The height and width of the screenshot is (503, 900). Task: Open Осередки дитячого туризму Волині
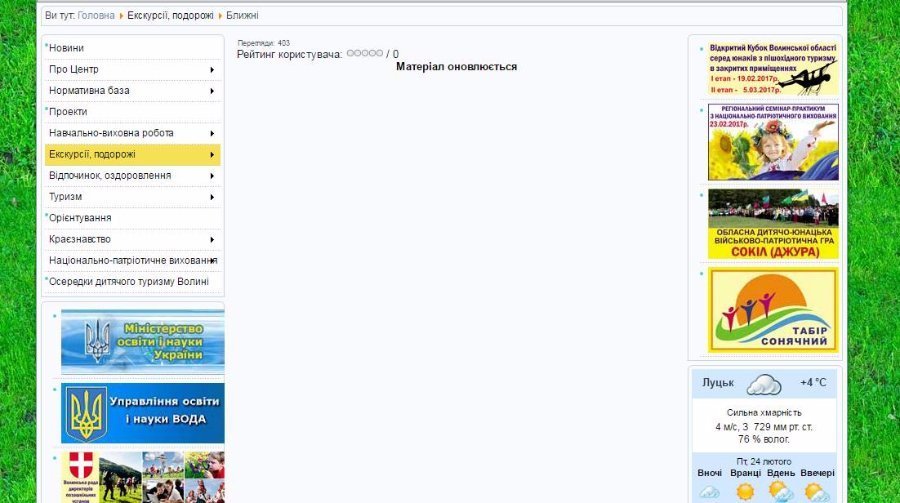129,282
